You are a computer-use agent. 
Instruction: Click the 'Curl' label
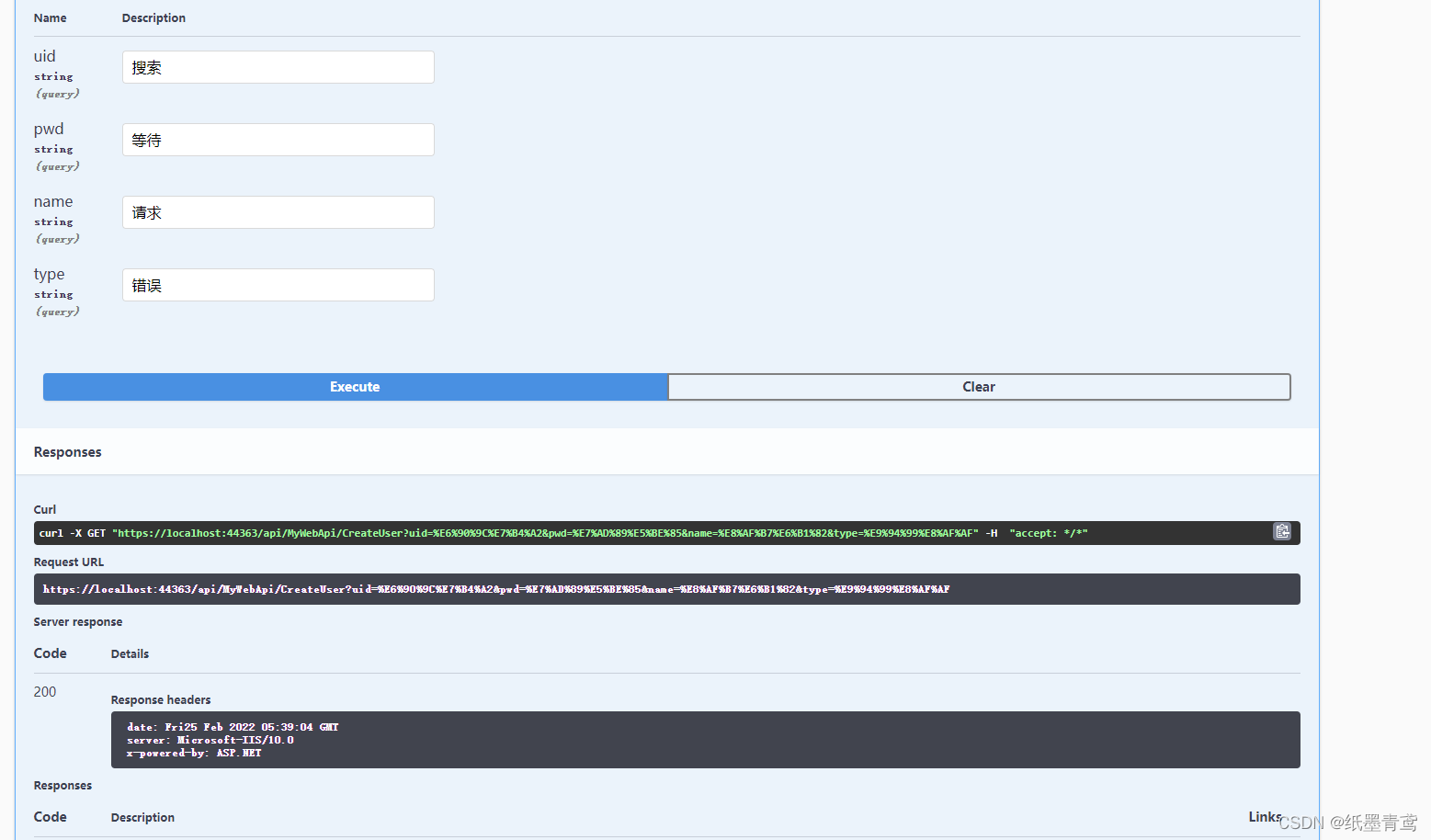point(45,510)
